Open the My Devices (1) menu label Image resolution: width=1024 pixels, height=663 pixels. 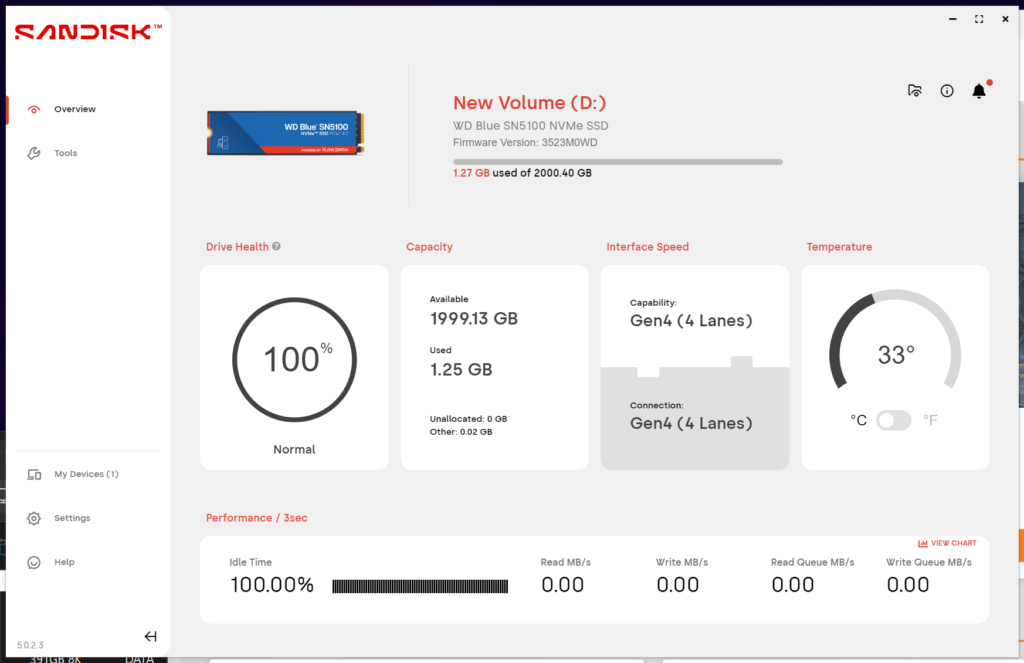pos(86,474)
